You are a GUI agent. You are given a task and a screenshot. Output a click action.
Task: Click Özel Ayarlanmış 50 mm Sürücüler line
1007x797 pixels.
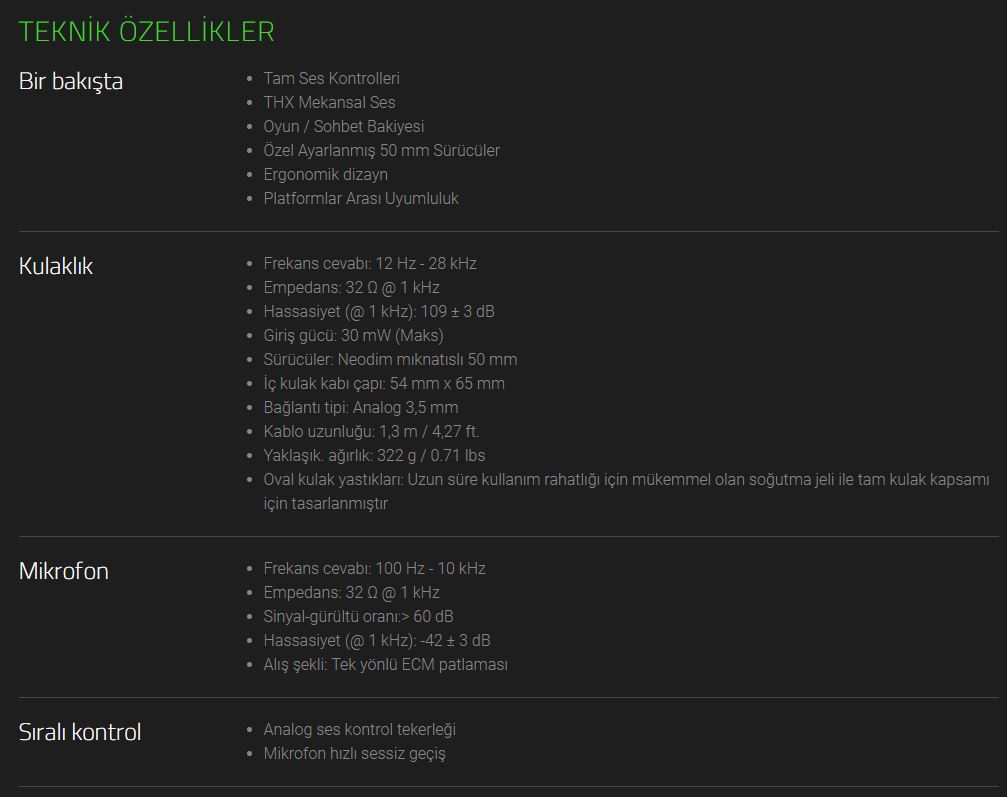(x=381, y=150)
